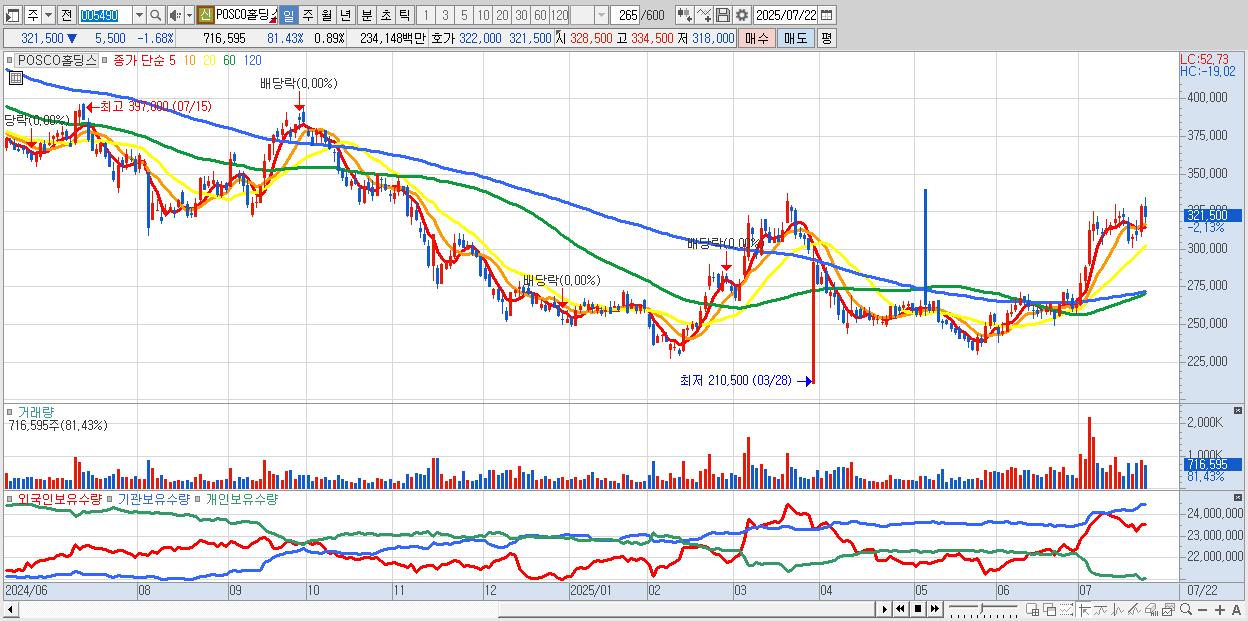
Task: Choose the 120 interval button
Action: 559,15
